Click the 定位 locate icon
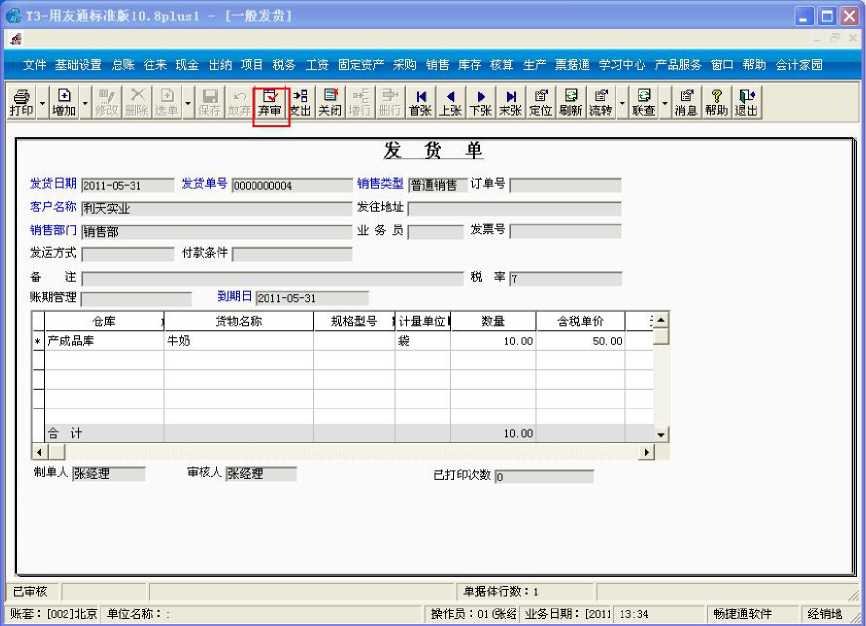The width and height of the screenshot is (866, 626). (x=541, y=103)
